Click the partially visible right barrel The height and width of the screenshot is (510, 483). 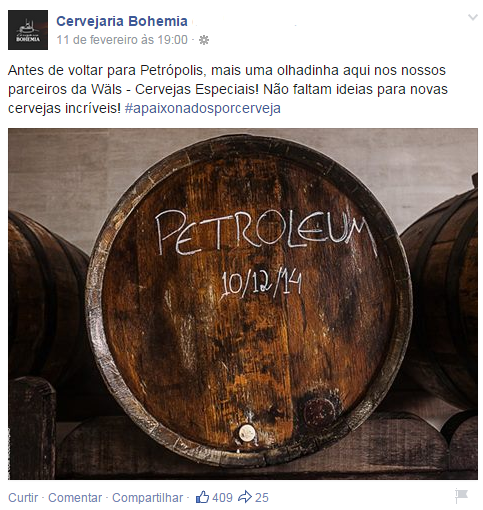pyautogui.click(x=443, y=300)
